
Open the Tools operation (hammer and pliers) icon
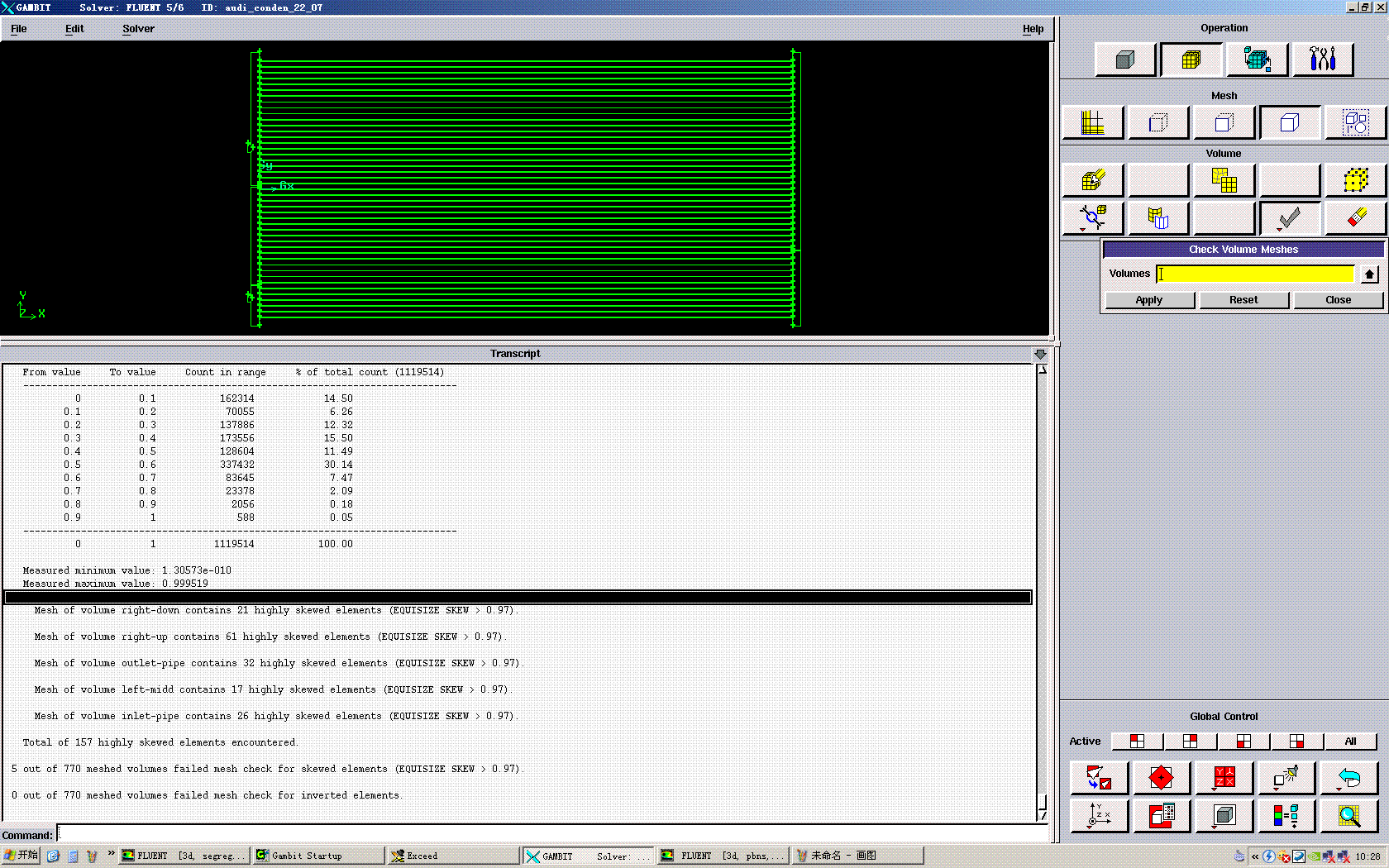tap(1322, 60)
